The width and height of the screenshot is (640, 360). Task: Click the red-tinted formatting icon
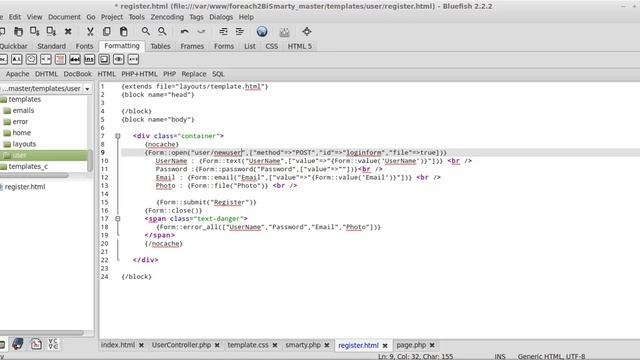point(60,60)
